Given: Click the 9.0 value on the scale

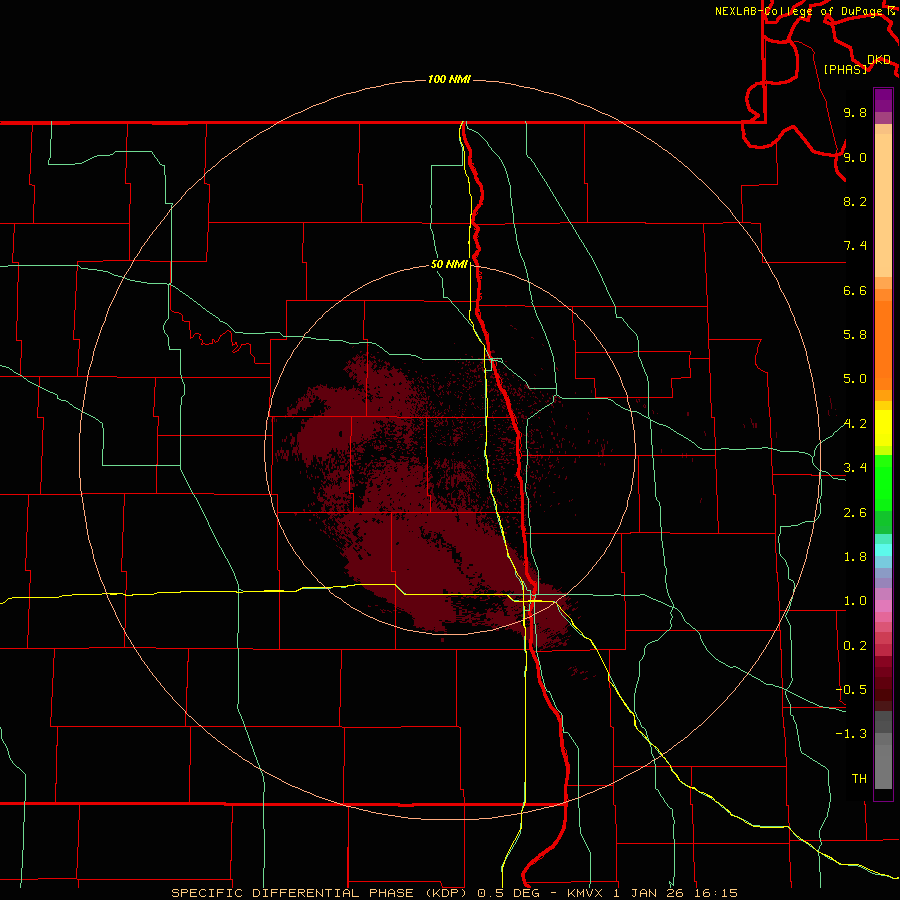Looking at the screenshot, I should coord(855,157).
